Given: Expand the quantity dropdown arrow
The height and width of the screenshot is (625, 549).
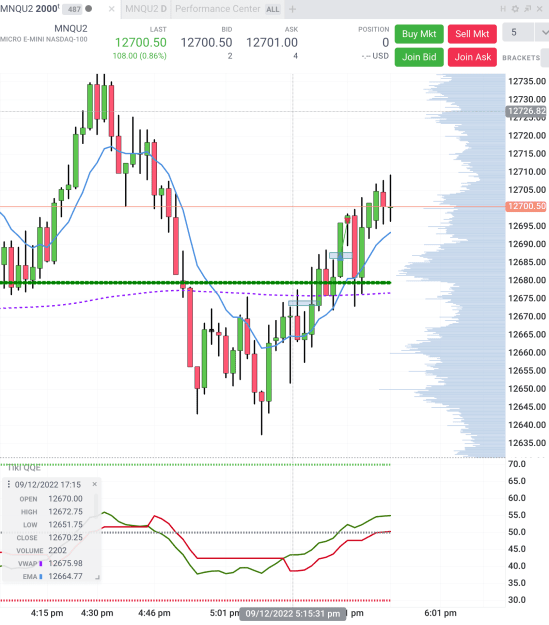Looking at the screenshot, I should 544,33.
